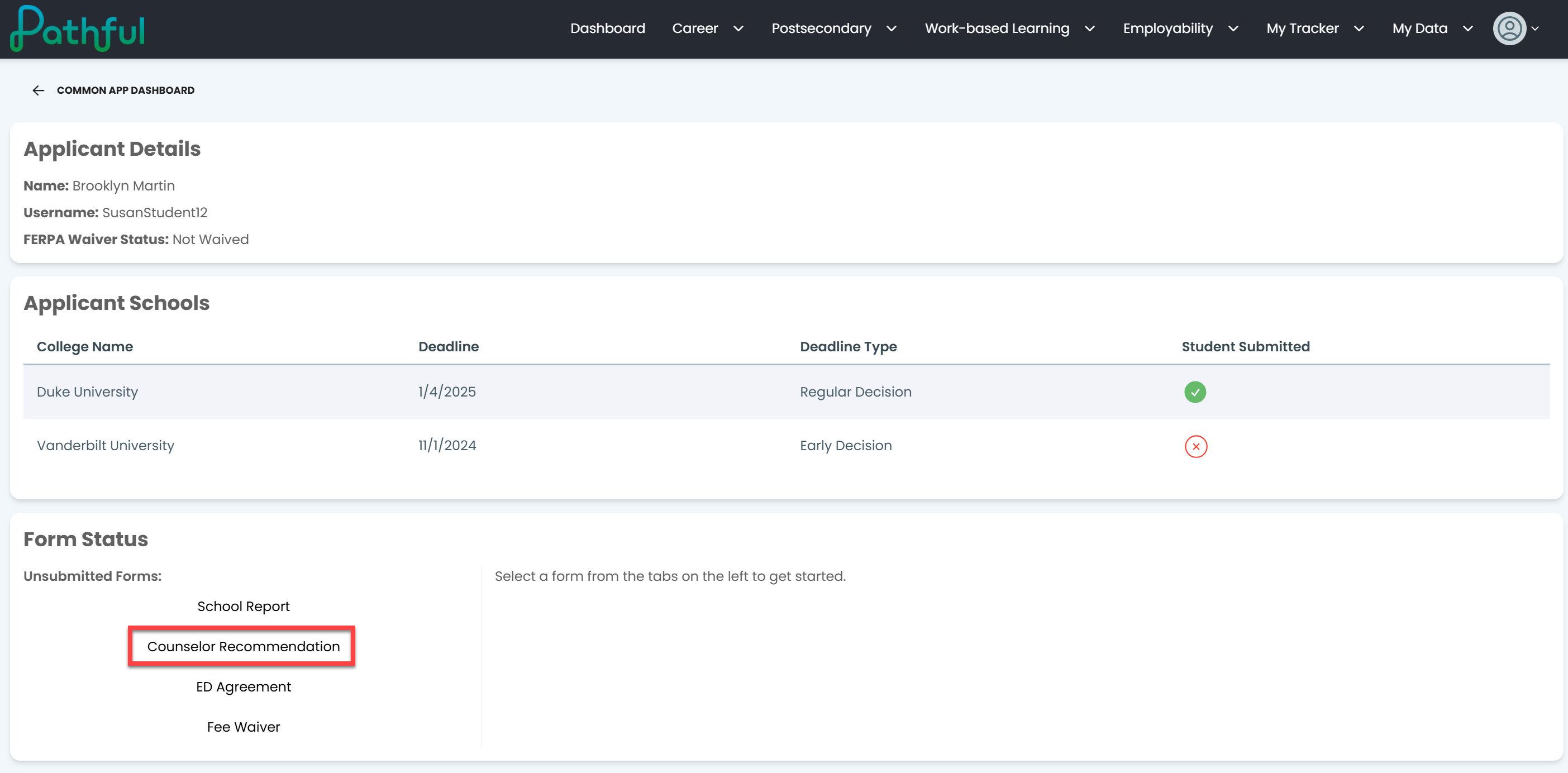The width and height of the screenshot is (1568, 773).
Task: Click the Applicant Schools heading
Action: [x=116, y=303]
